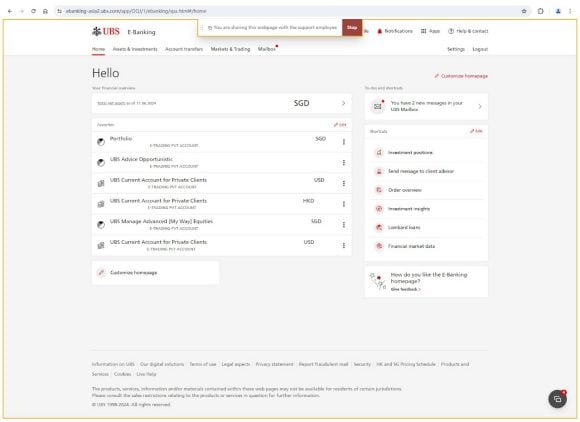Open the Our digital solutions footer link
580x422 pixels.
162,364
